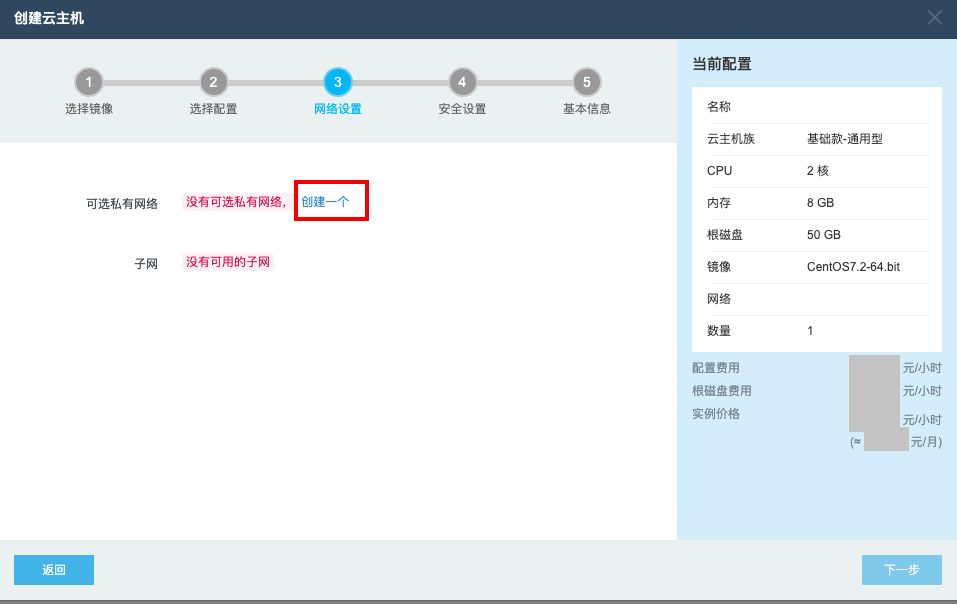Click the 根磁盘 row label

(x=725, y=235)
